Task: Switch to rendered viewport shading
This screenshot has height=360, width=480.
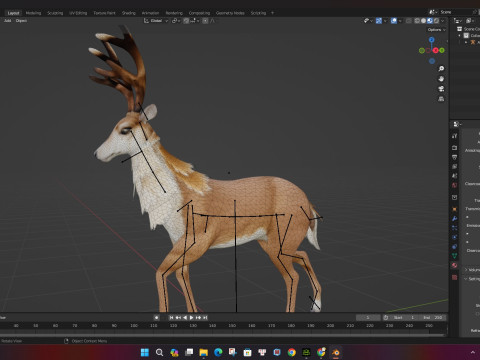Action: (x=436, y=21)
